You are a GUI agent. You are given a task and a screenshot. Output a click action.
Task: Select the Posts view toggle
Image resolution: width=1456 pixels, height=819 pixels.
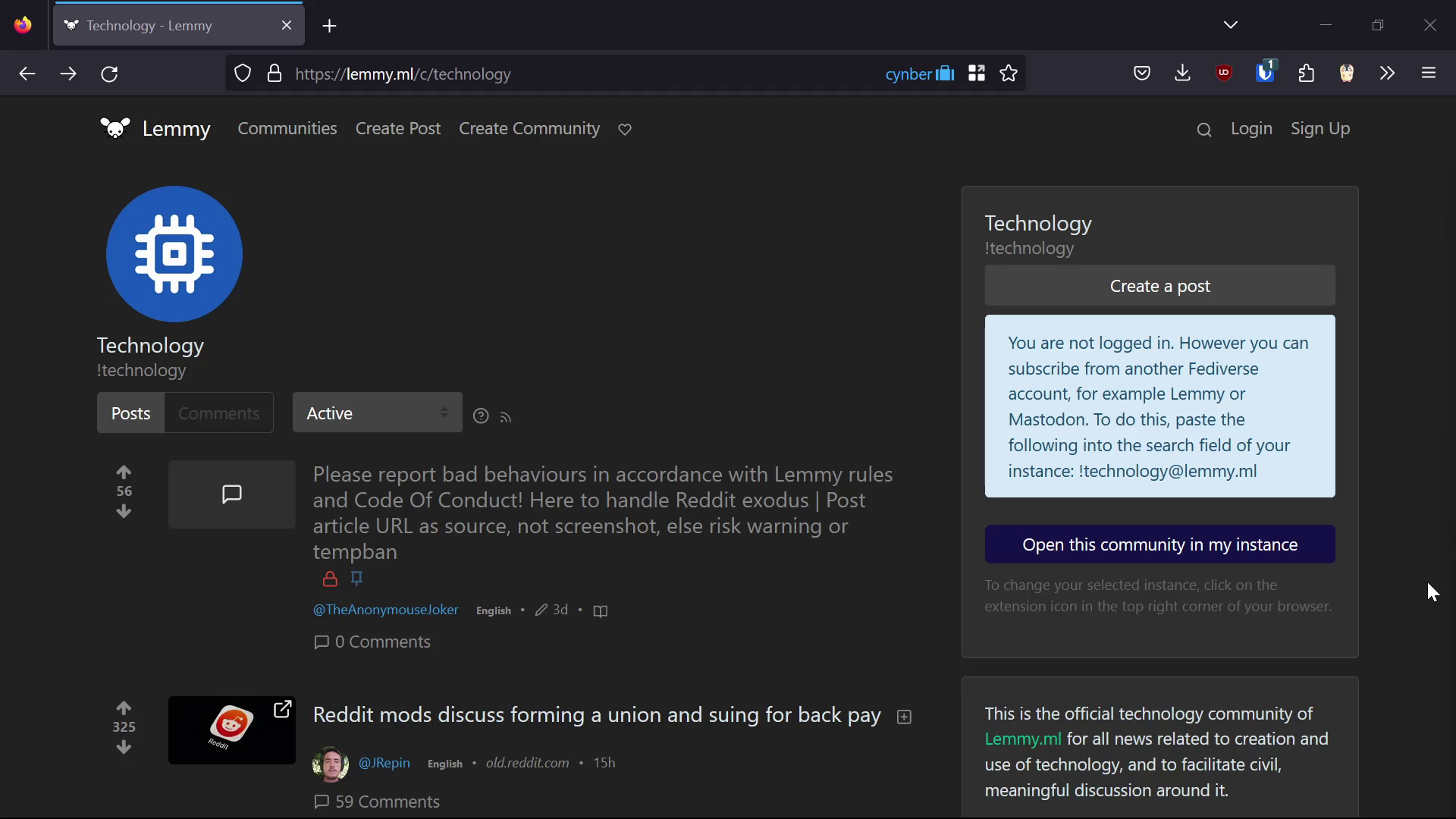130,413
